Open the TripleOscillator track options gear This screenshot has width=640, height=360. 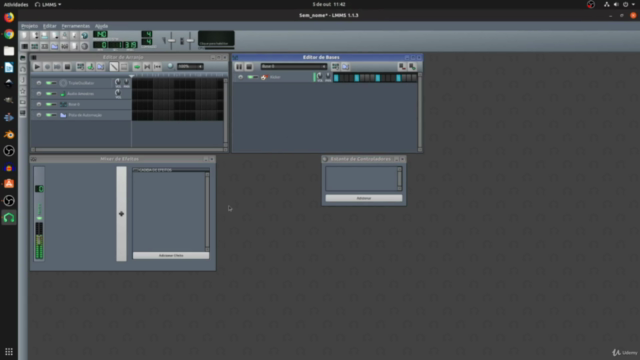(x=39, y=83)
